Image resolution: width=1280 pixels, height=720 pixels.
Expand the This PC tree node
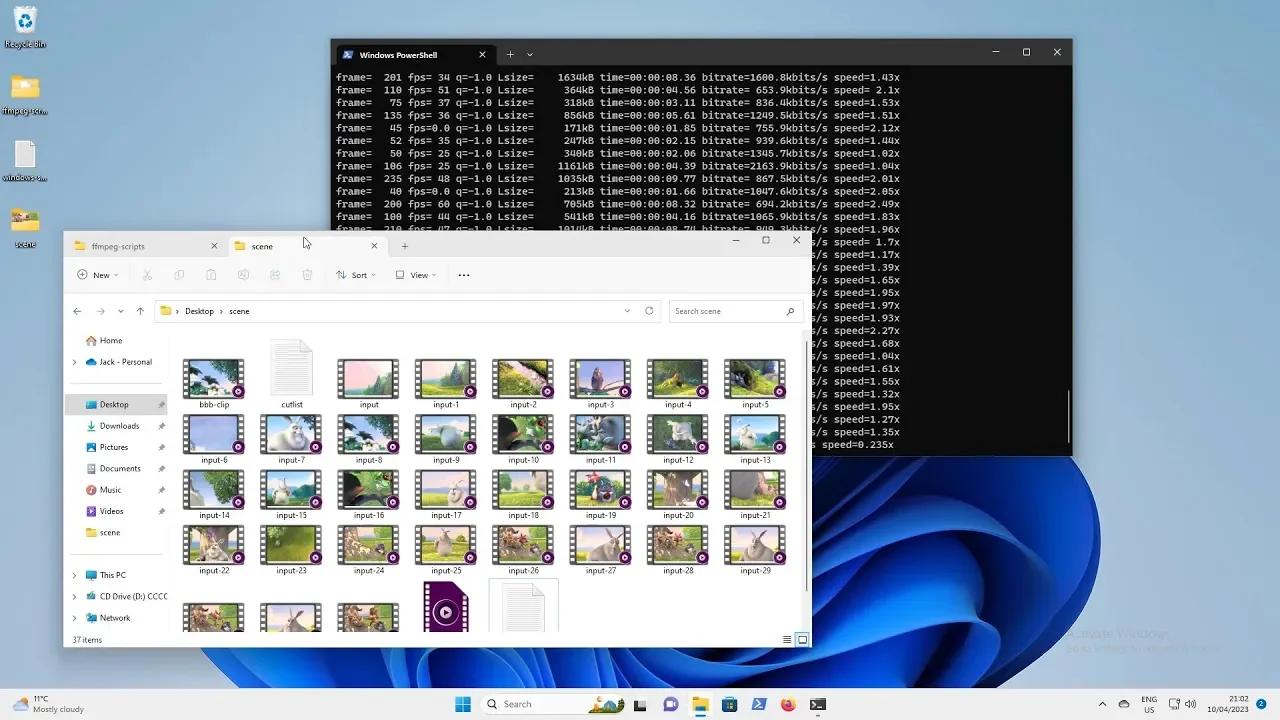pos(74,576)
